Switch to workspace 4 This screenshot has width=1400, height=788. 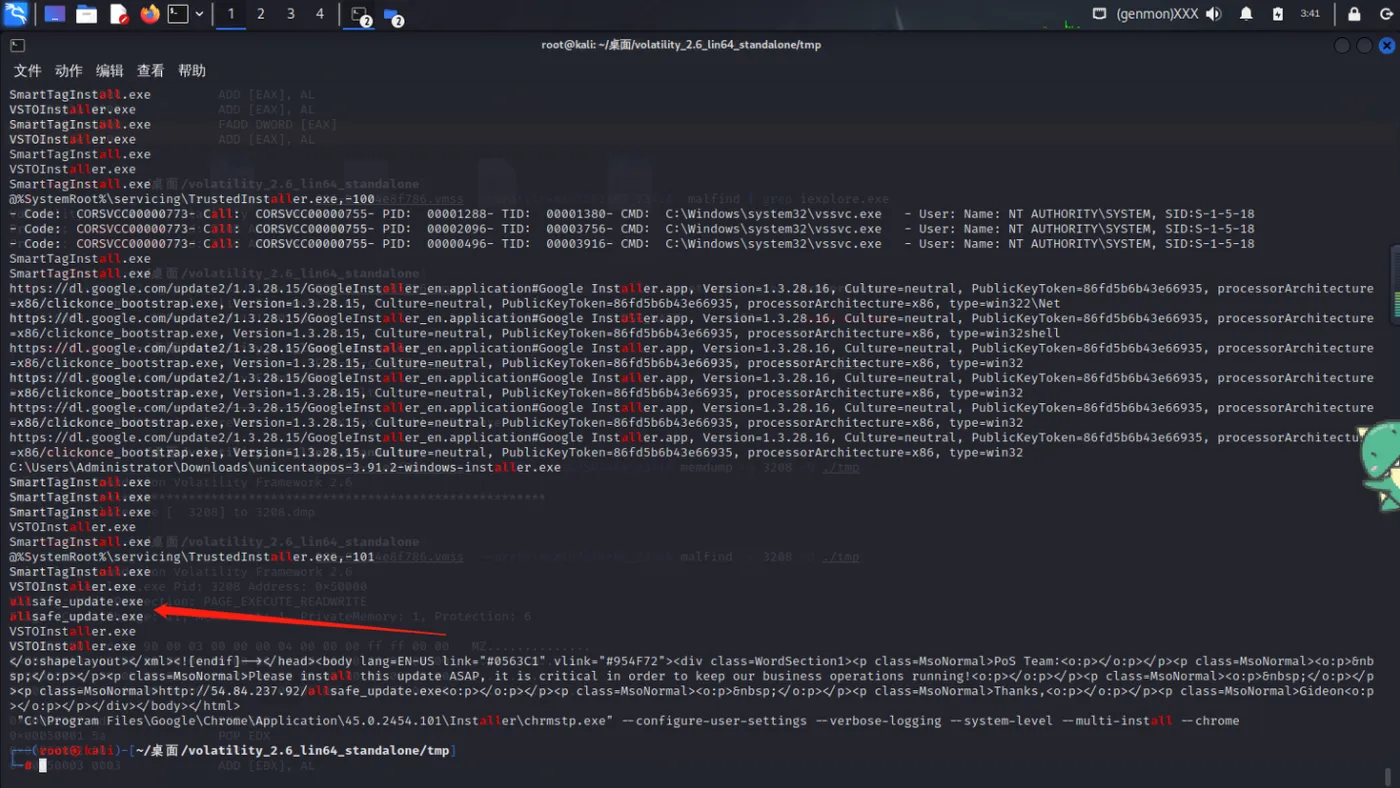(x=320, y=14)
